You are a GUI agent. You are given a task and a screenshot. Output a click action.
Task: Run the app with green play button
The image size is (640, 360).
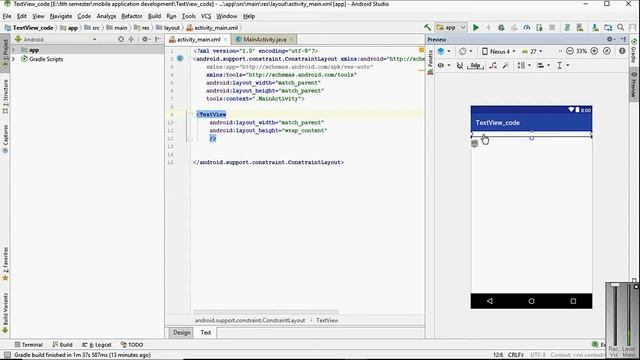click(x=476, y=28)
